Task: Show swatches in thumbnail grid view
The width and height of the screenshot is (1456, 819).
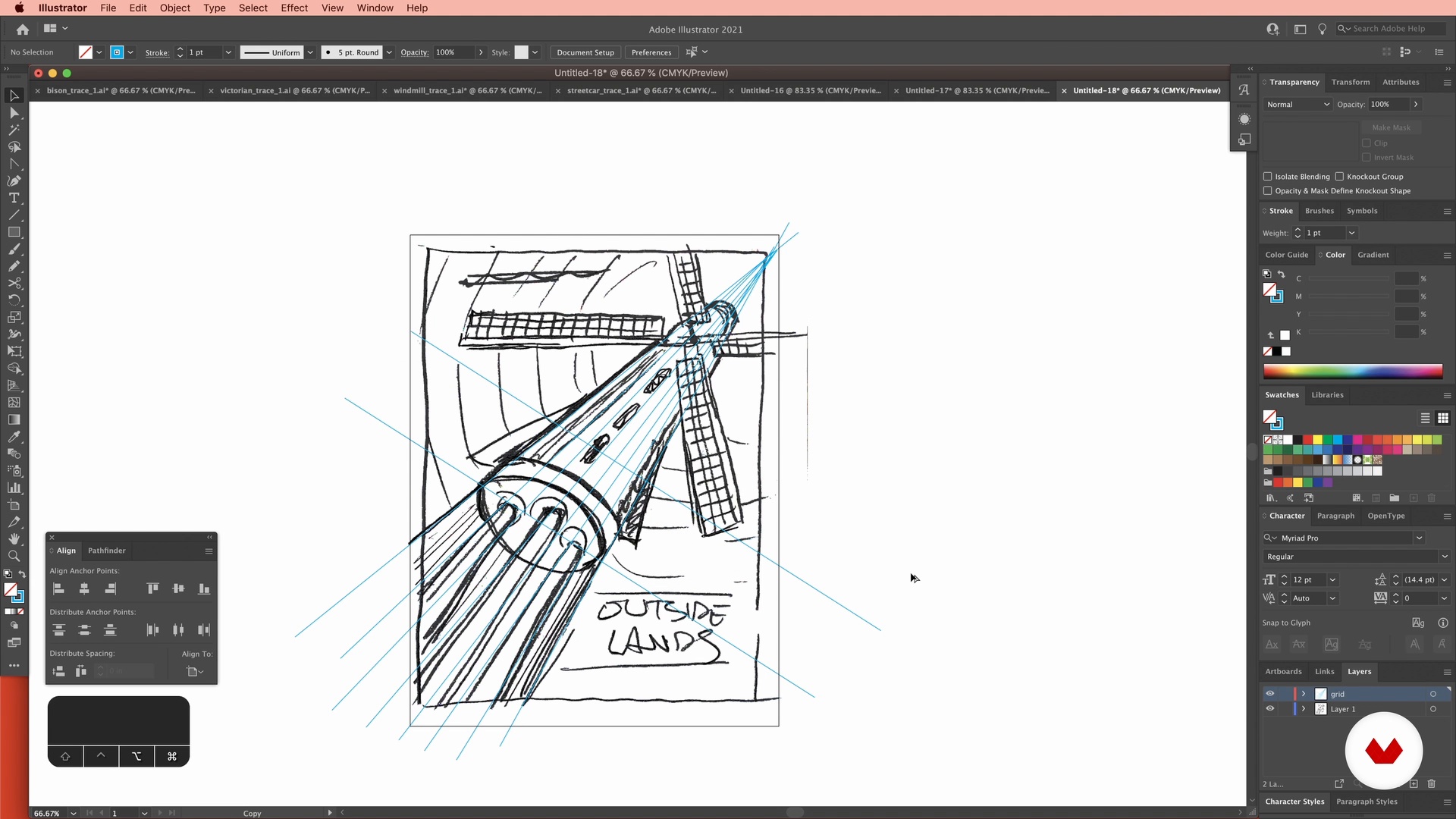Action: (1443, 419)
